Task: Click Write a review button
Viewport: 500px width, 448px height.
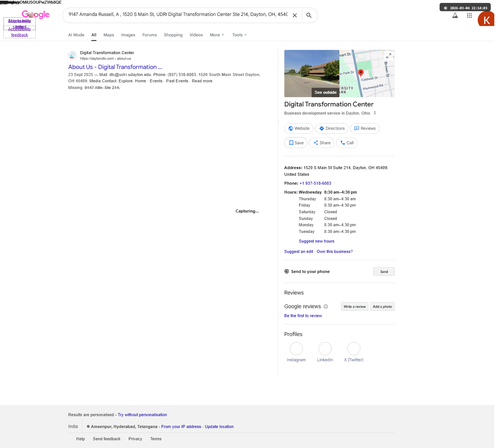Action: (x=354, y=306)
